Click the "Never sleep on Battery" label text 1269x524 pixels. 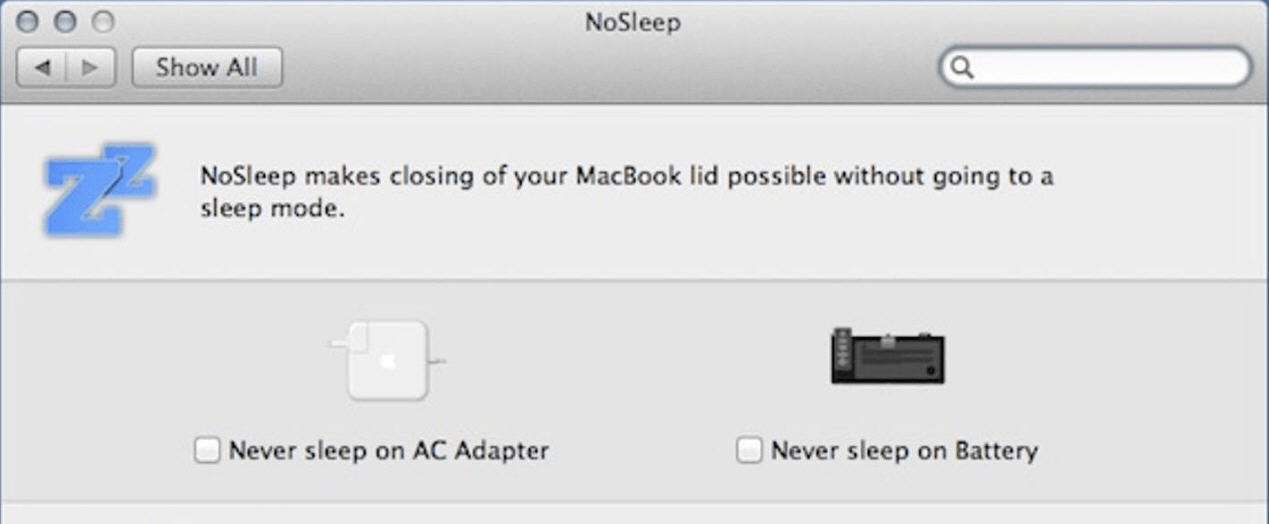point(904,451)
